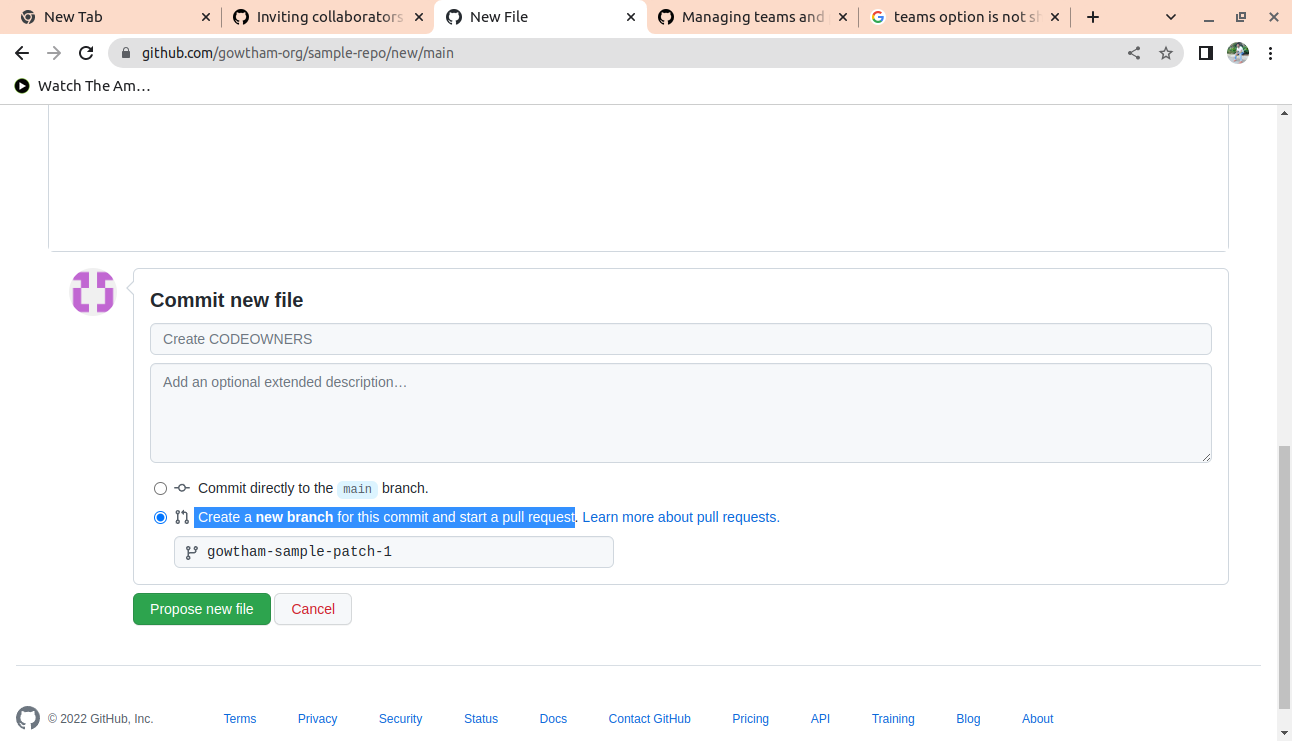Click the Cancel button

point(313,609)
